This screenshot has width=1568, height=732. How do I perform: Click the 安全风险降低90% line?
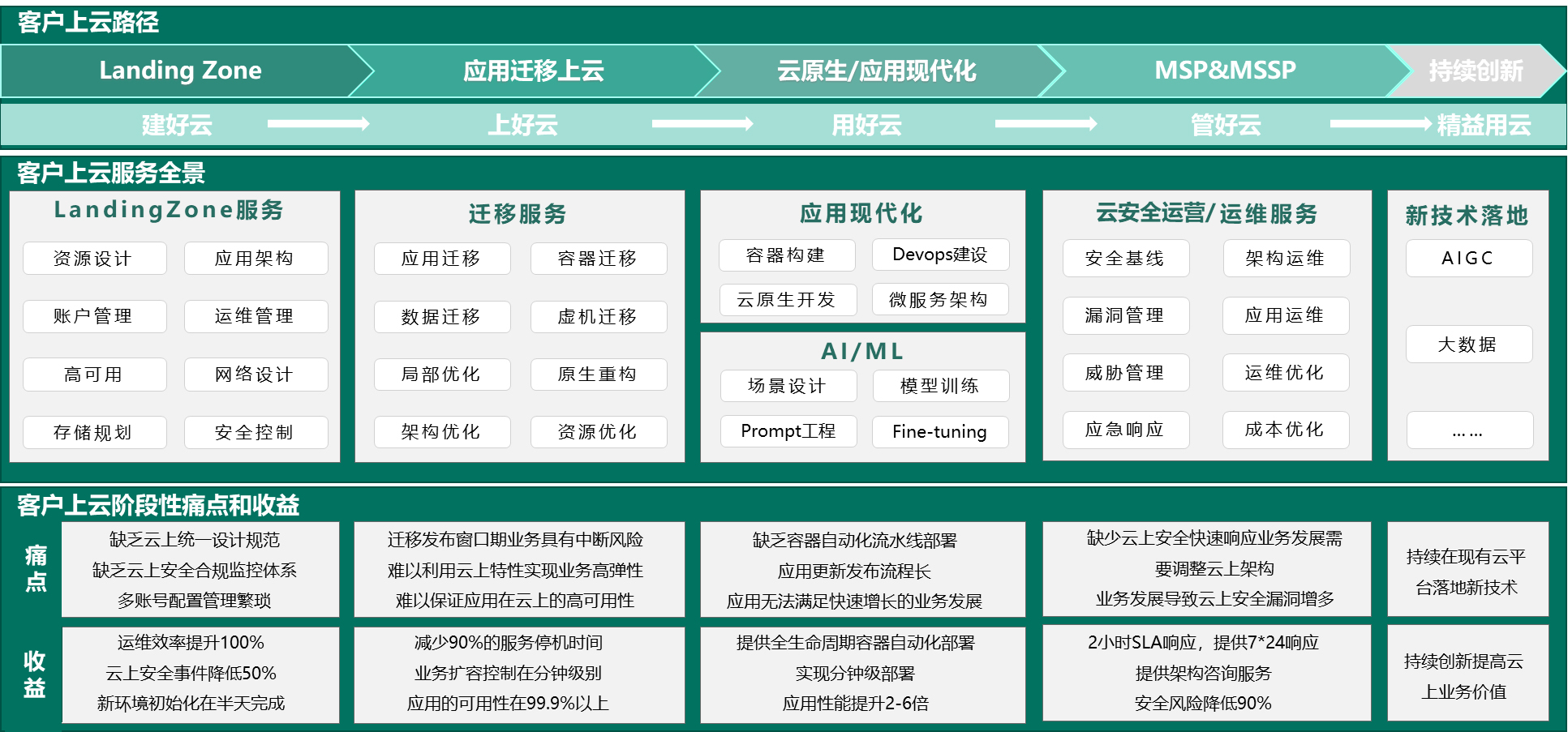1203,704
